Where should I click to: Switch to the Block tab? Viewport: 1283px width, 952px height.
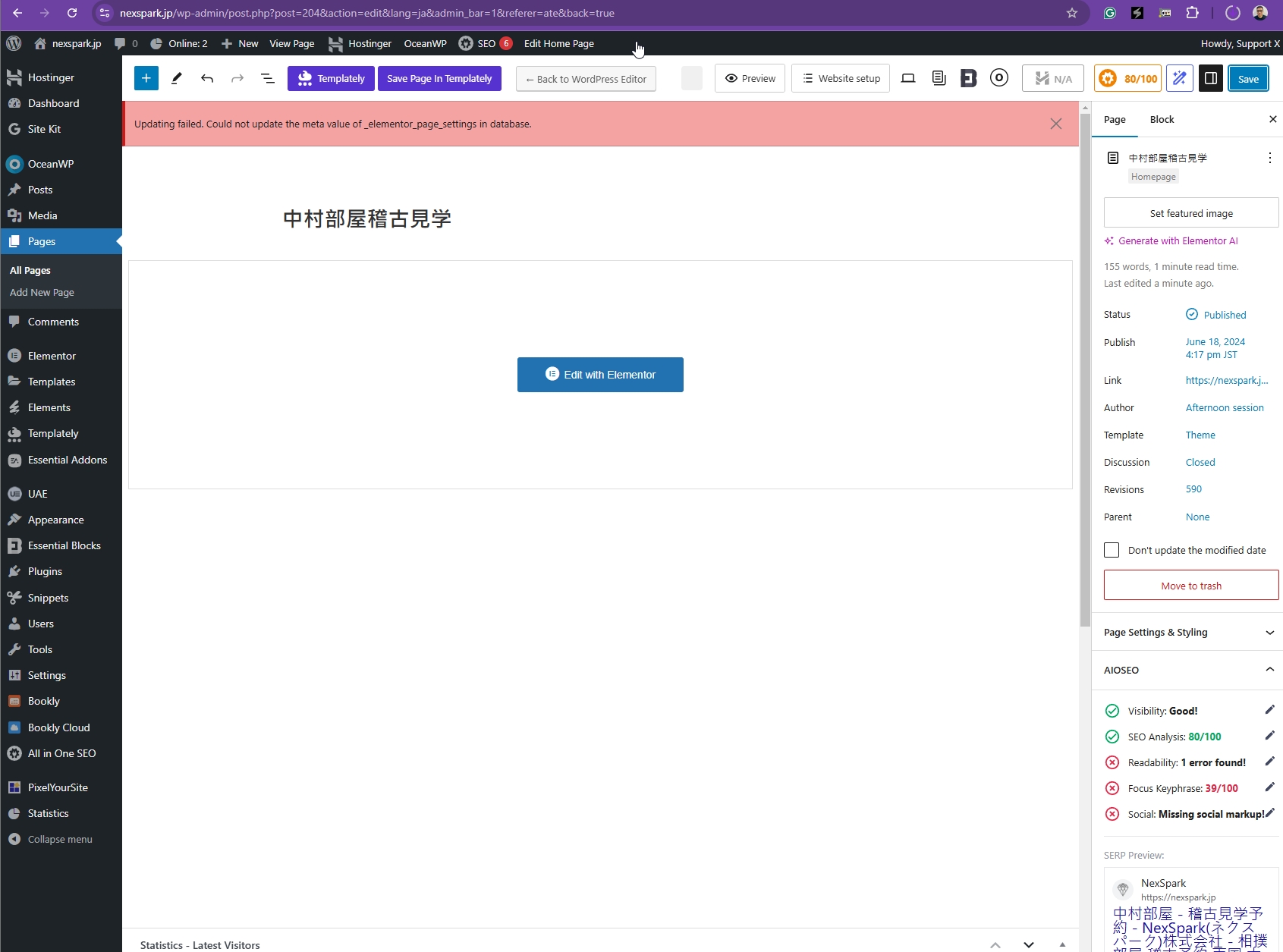(1162, 119)
